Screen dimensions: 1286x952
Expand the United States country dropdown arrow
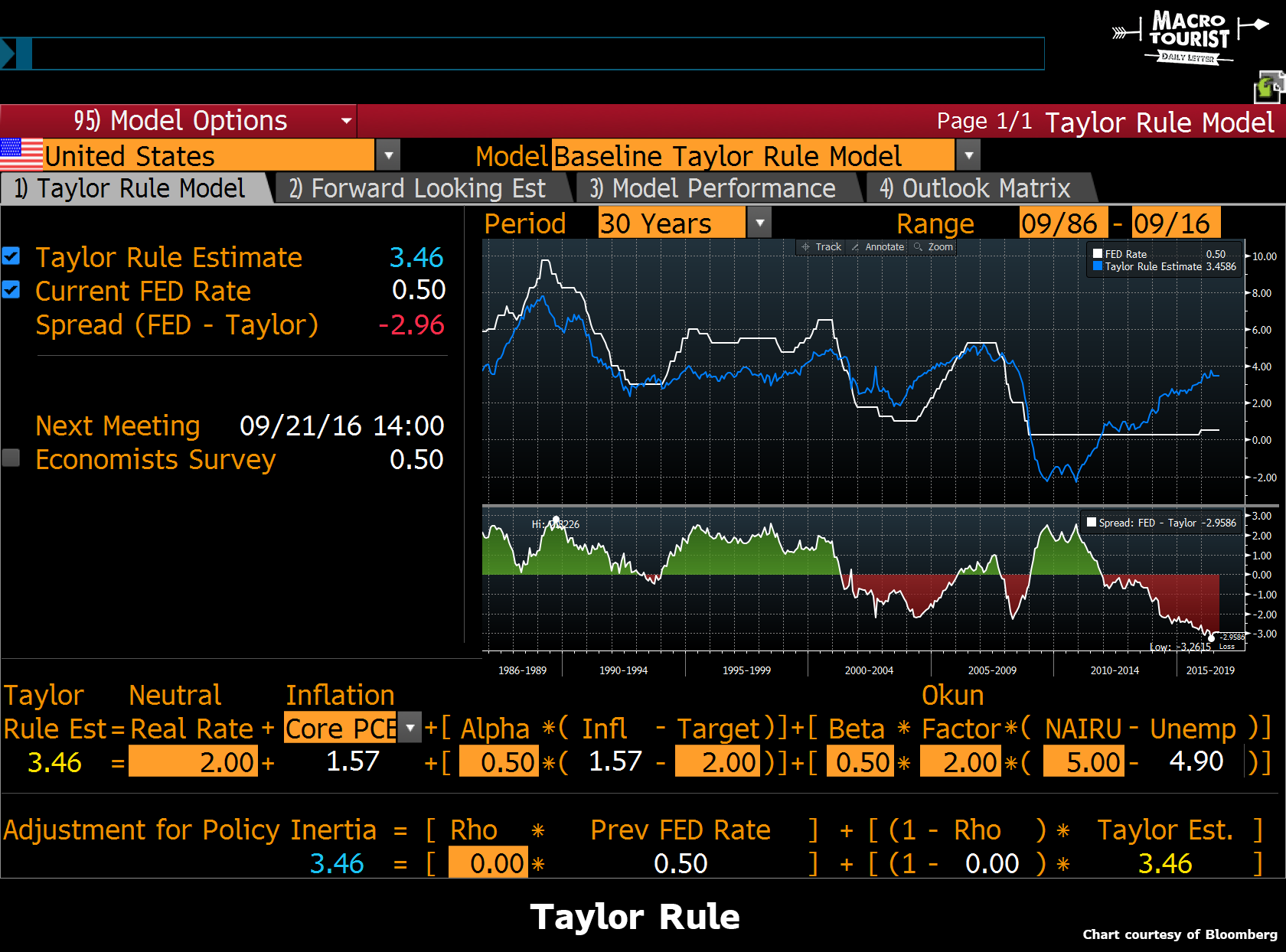pos(389,155)
